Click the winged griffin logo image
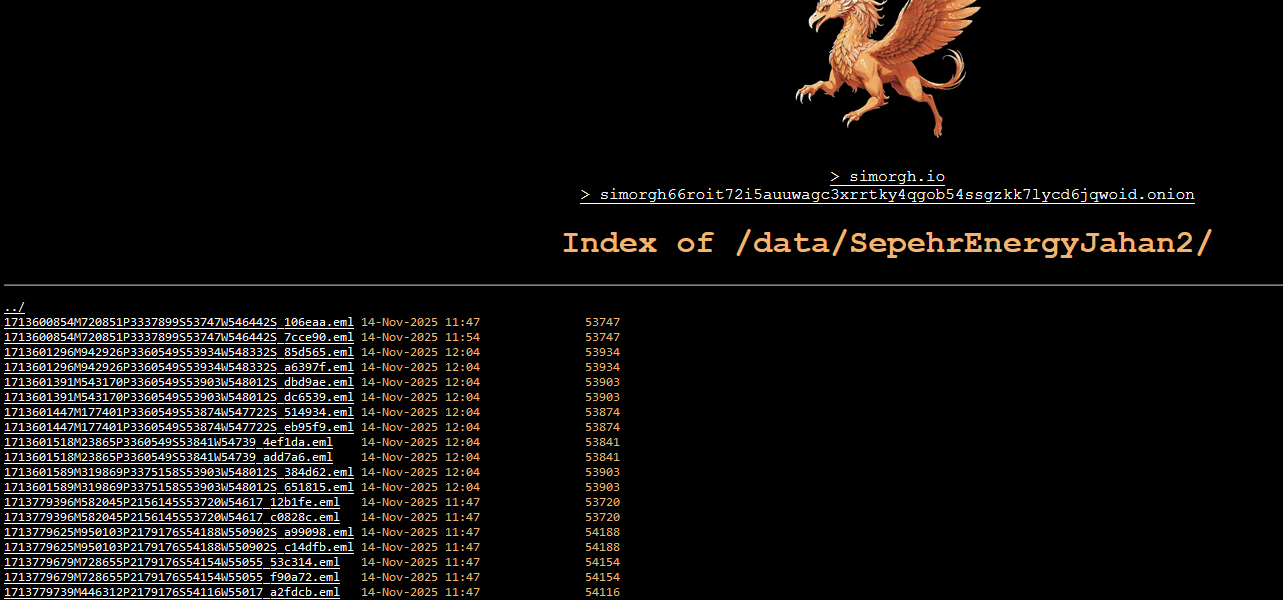The image size is (1283, 600). click(x=886, y=66)
